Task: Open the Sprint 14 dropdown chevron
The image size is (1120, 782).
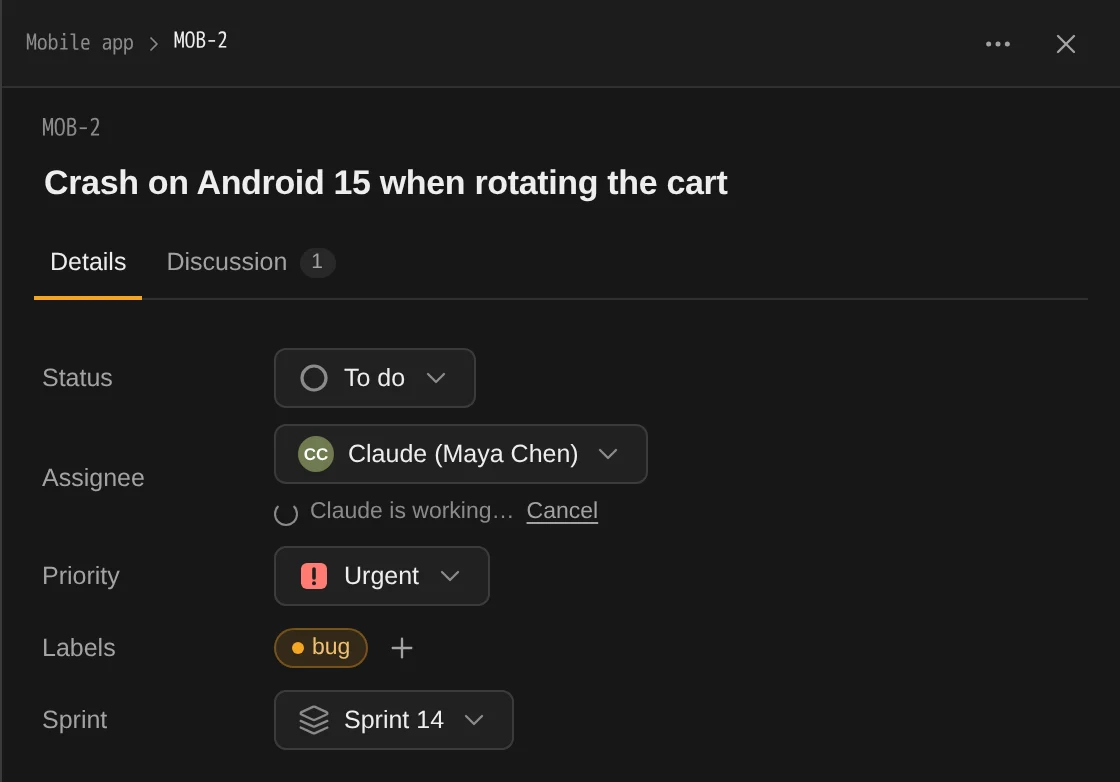Action: [474, 720]
